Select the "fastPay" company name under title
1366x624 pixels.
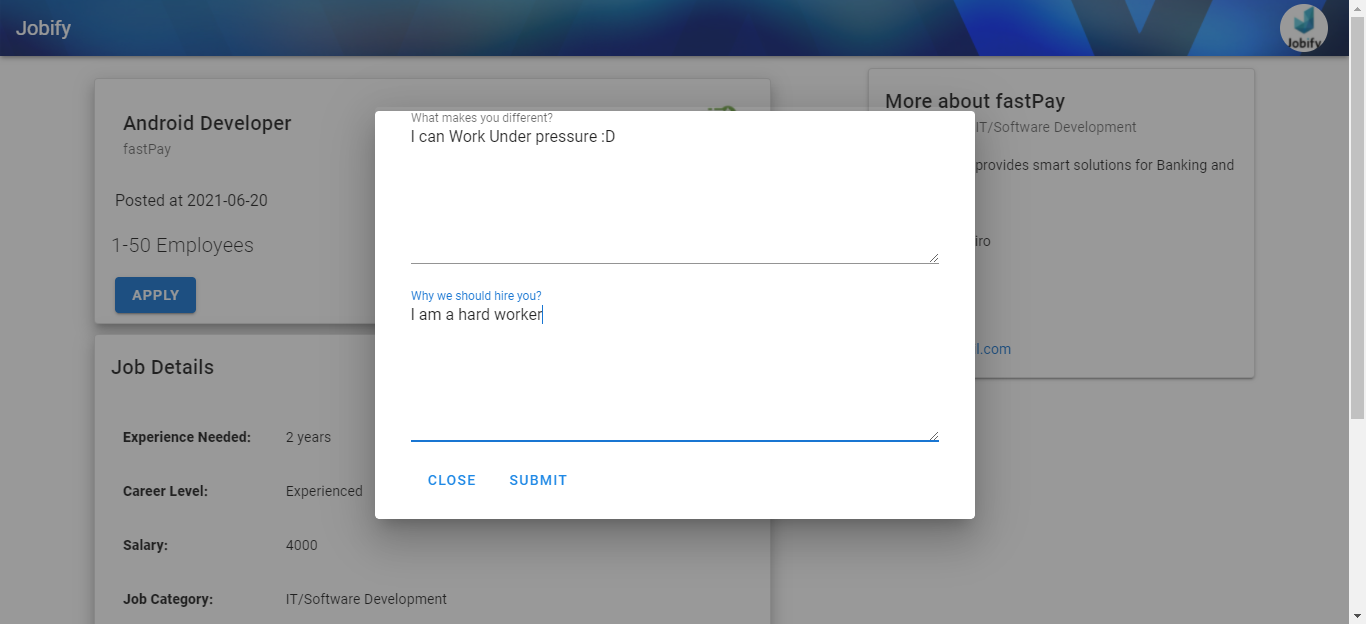[x=147, y=149]
